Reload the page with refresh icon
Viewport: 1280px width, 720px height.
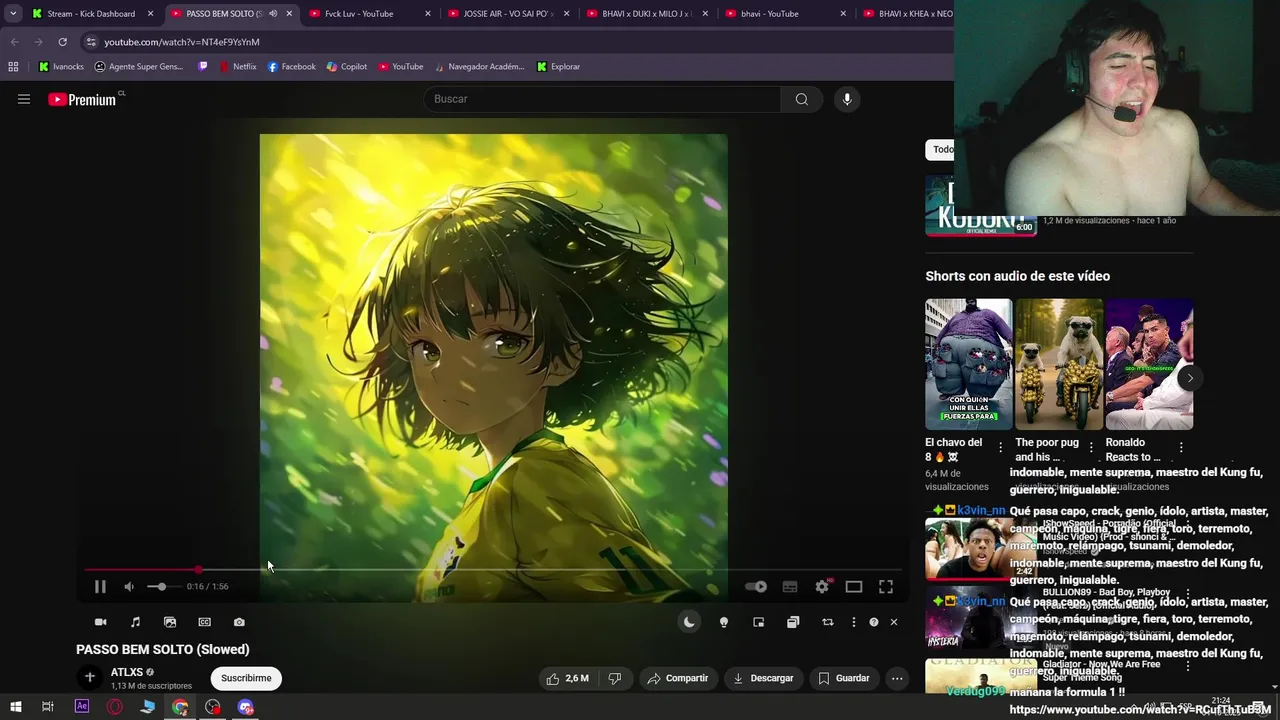tap(62, 42)
